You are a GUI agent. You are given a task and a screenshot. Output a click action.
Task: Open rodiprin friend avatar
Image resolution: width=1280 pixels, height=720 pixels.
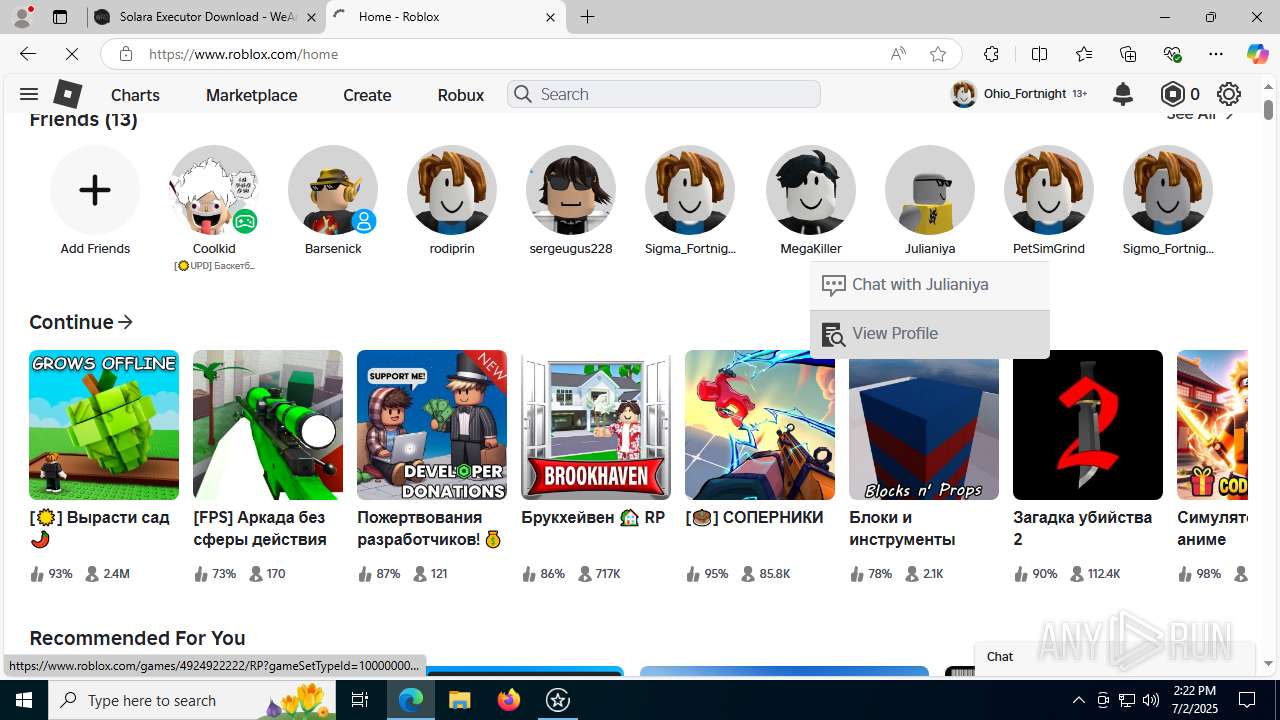452,190
